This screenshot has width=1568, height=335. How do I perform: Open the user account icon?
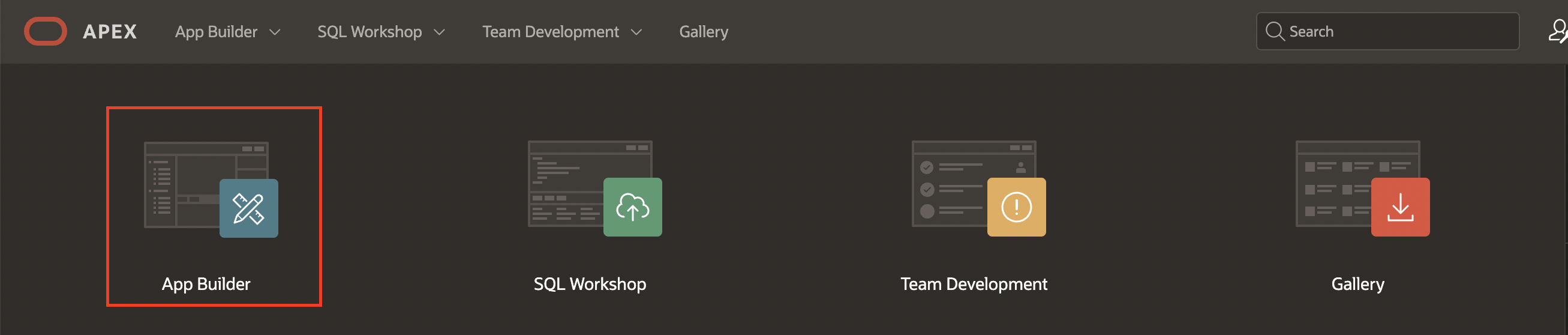(1559, 31)
